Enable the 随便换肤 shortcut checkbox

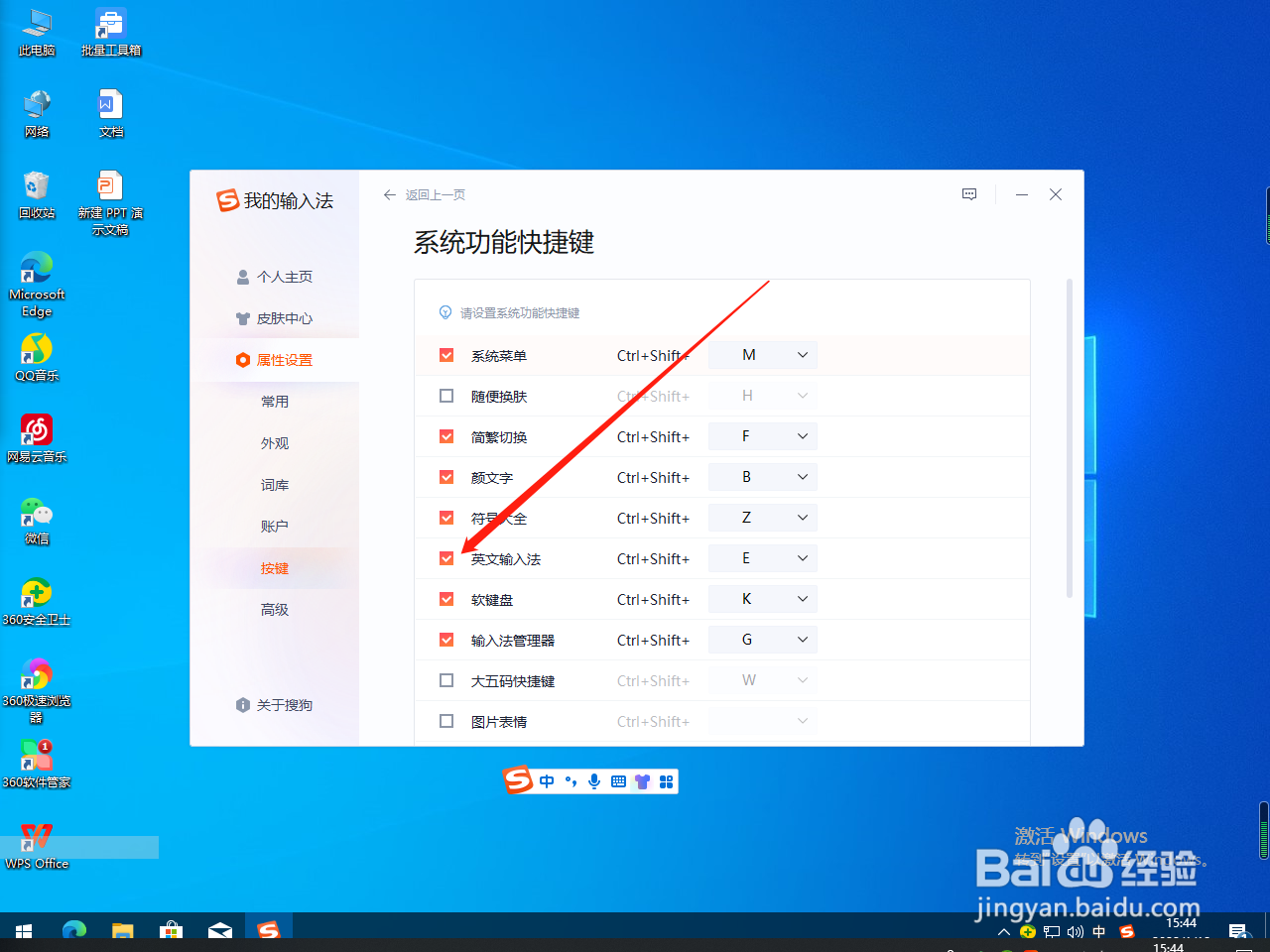pos(445,395)
